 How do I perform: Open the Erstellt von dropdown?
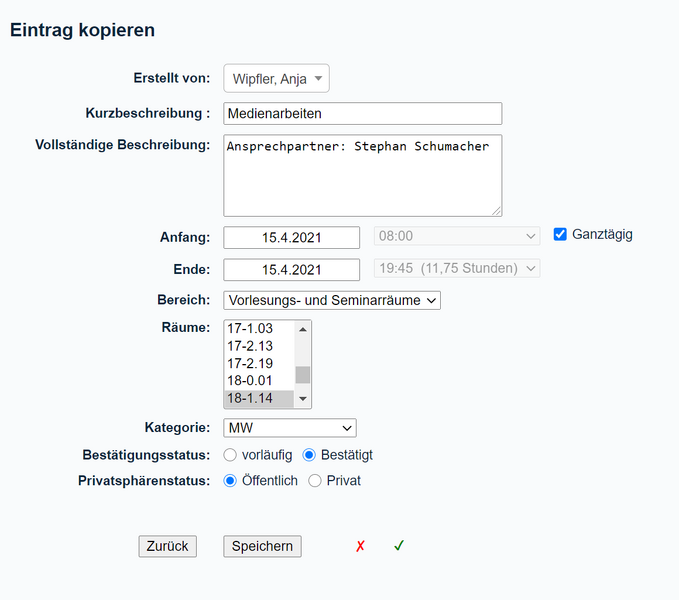coord(276,79)
